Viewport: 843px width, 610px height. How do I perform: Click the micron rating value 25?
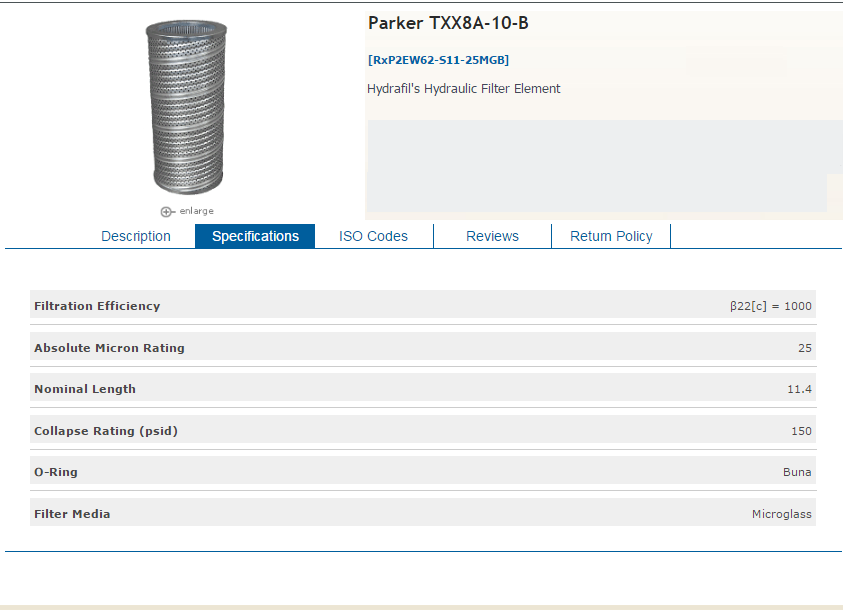[805, 348]
